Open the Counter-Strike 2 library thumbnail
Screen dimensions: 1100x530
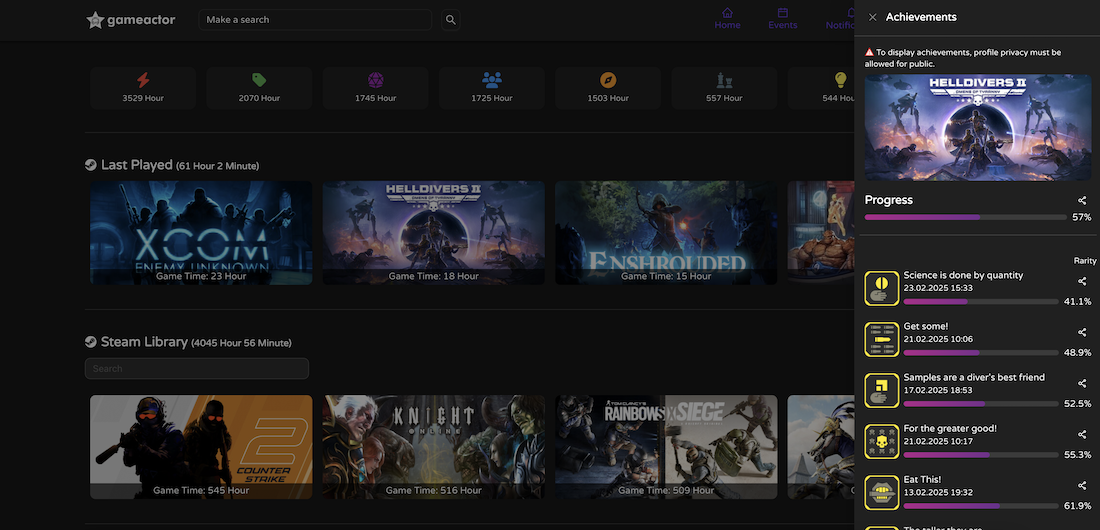click(201, 447)
